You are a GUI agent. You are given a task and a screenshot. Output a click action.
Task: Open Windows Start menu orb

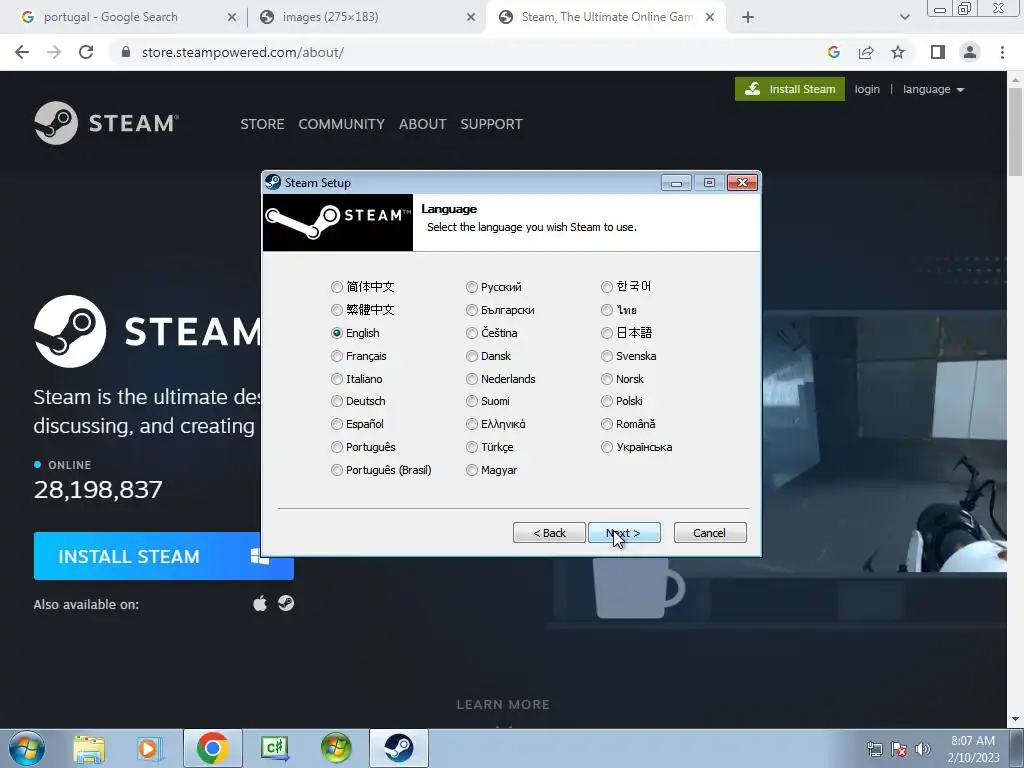click(x=27, y=748)
